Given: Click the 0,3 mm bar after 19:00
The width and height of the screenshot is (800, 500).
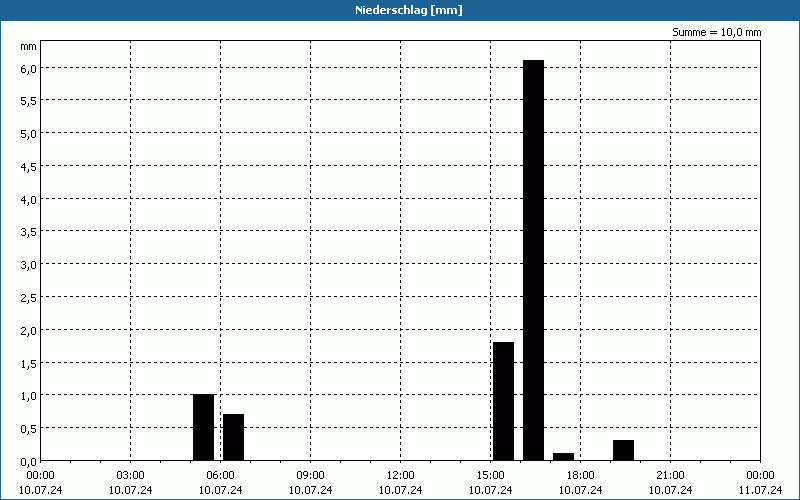Looking at the screenshot, I should [623, 450].
